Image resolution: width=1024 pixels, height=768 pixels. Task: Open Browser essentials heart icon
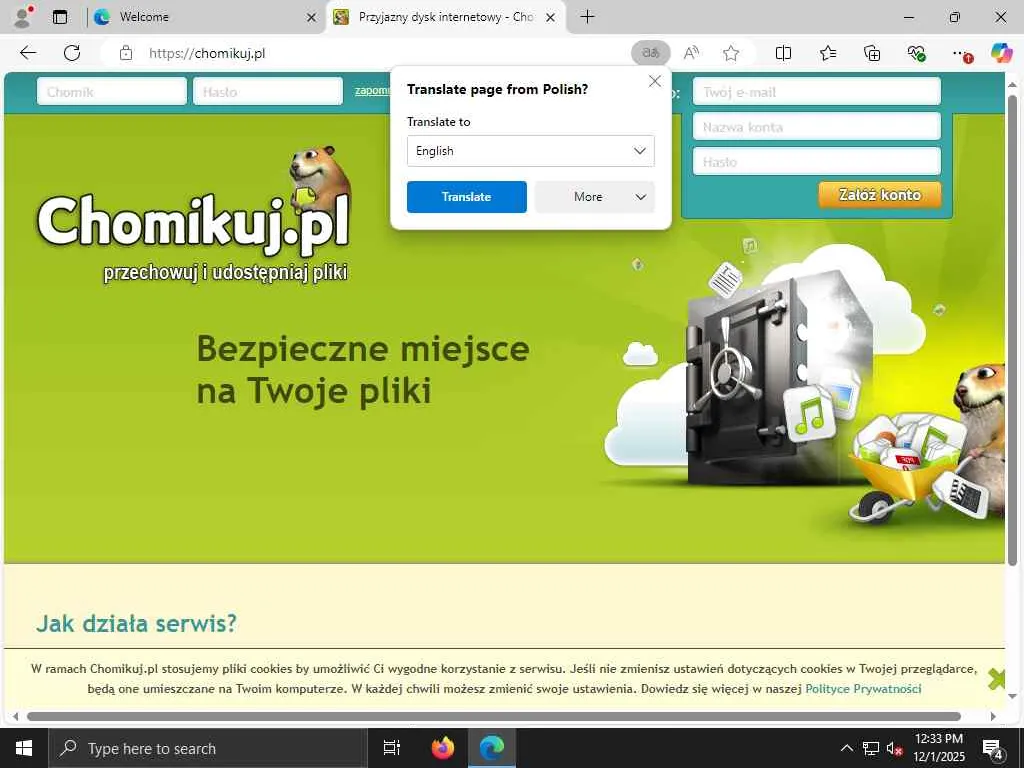coord(916,53)
